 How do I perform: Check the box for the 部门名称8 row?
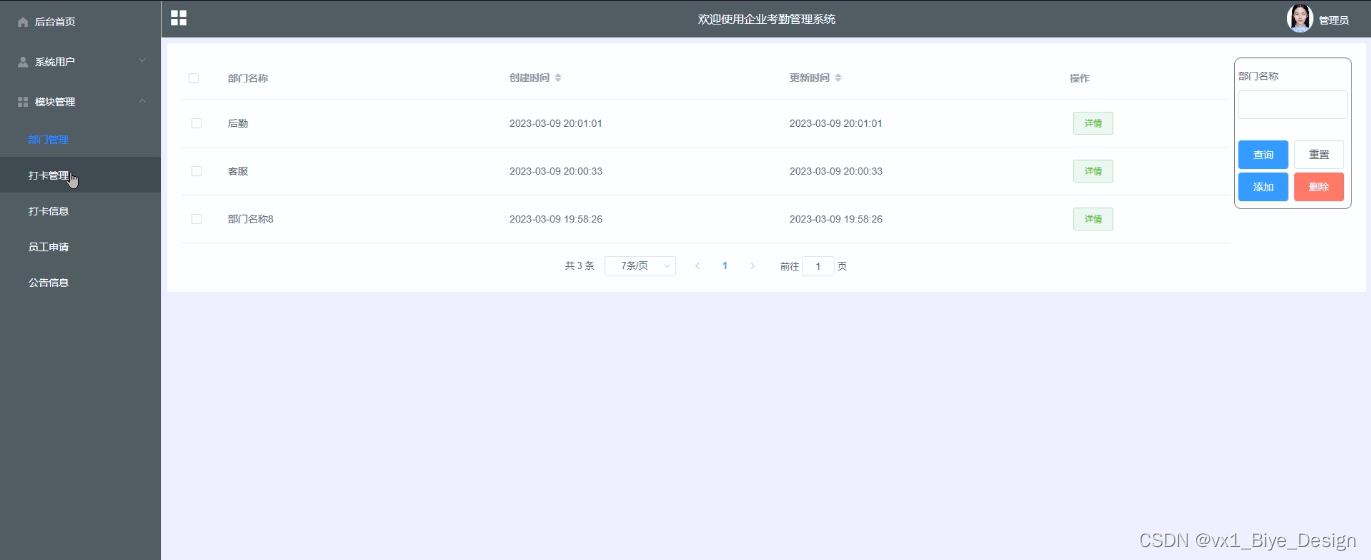[196, 219]
